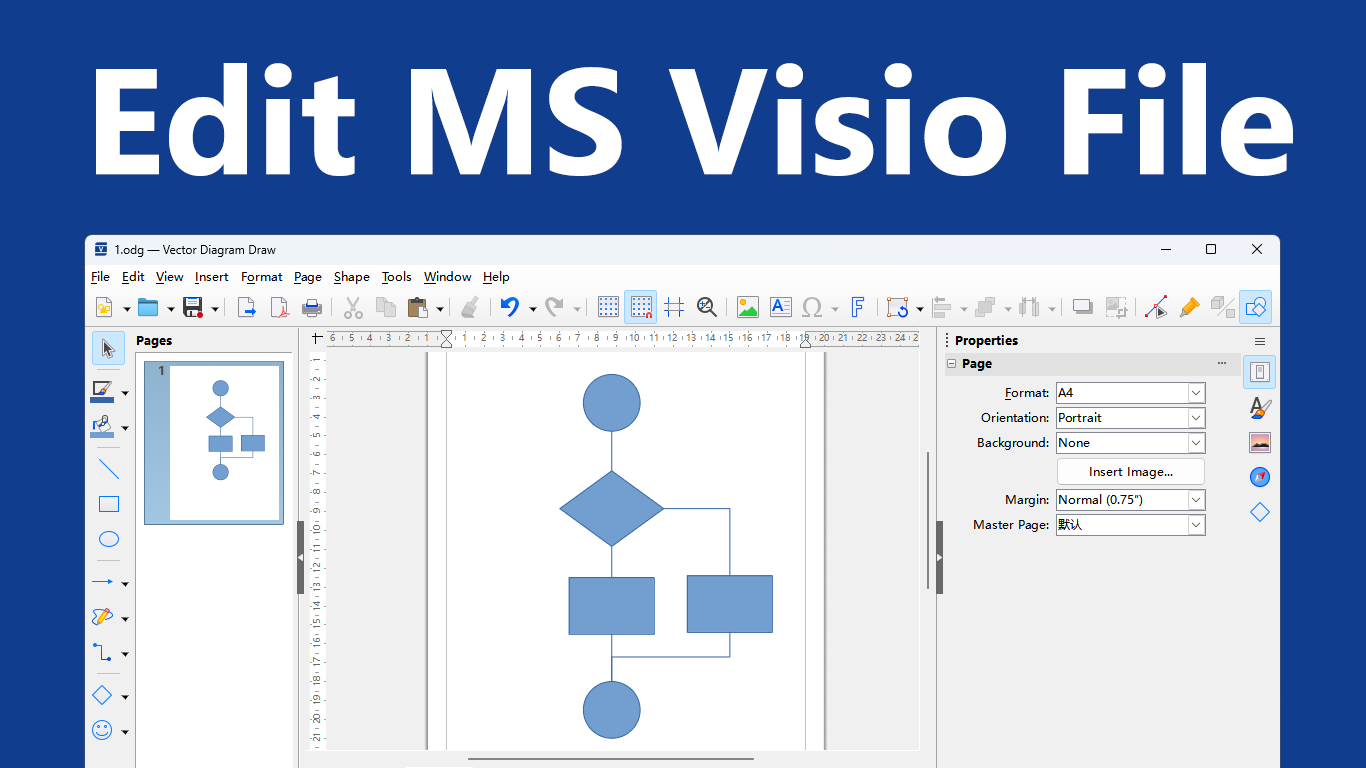Click the Open folder icon
1366x768 pixels.
(148, 308)
